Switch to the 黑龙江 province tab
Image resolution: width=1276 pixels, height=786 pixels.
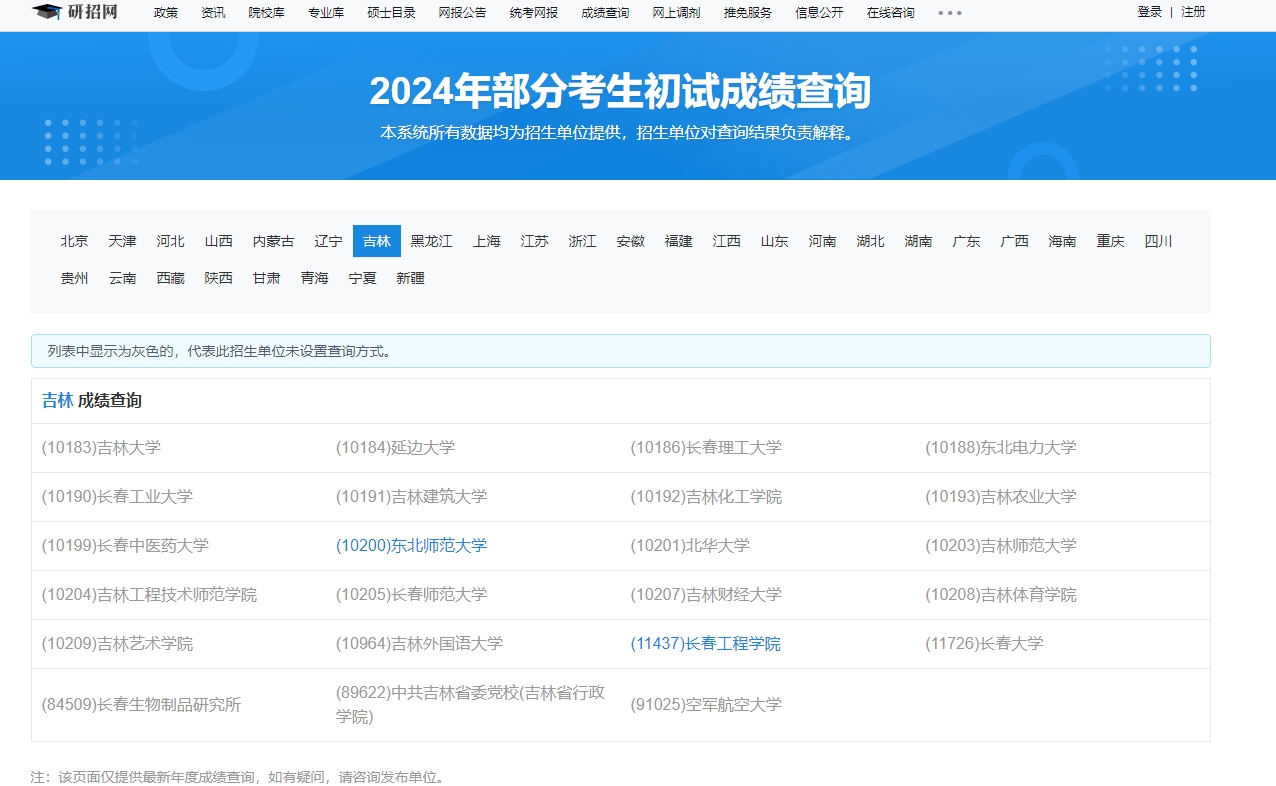coord(432,241)
